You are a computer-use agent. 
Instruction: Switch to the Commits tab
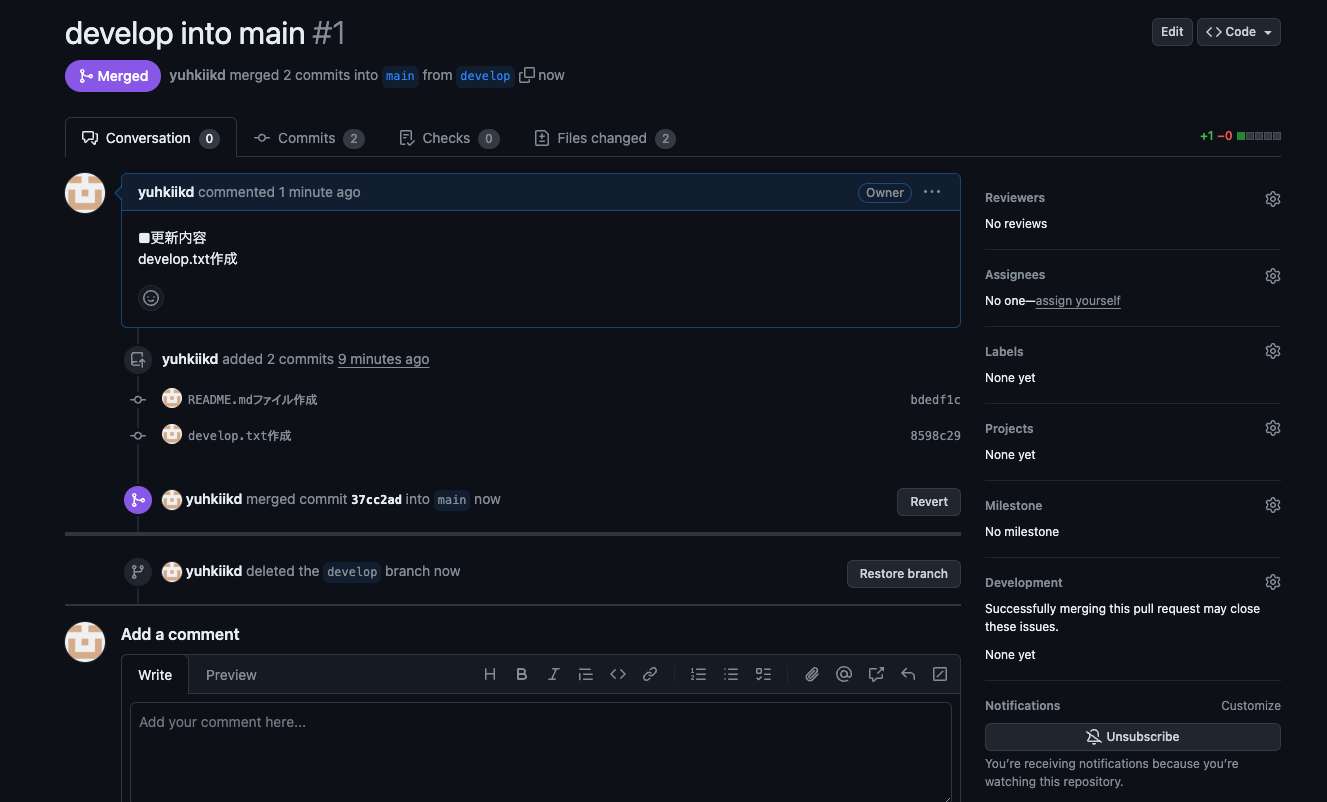(308, 138)
